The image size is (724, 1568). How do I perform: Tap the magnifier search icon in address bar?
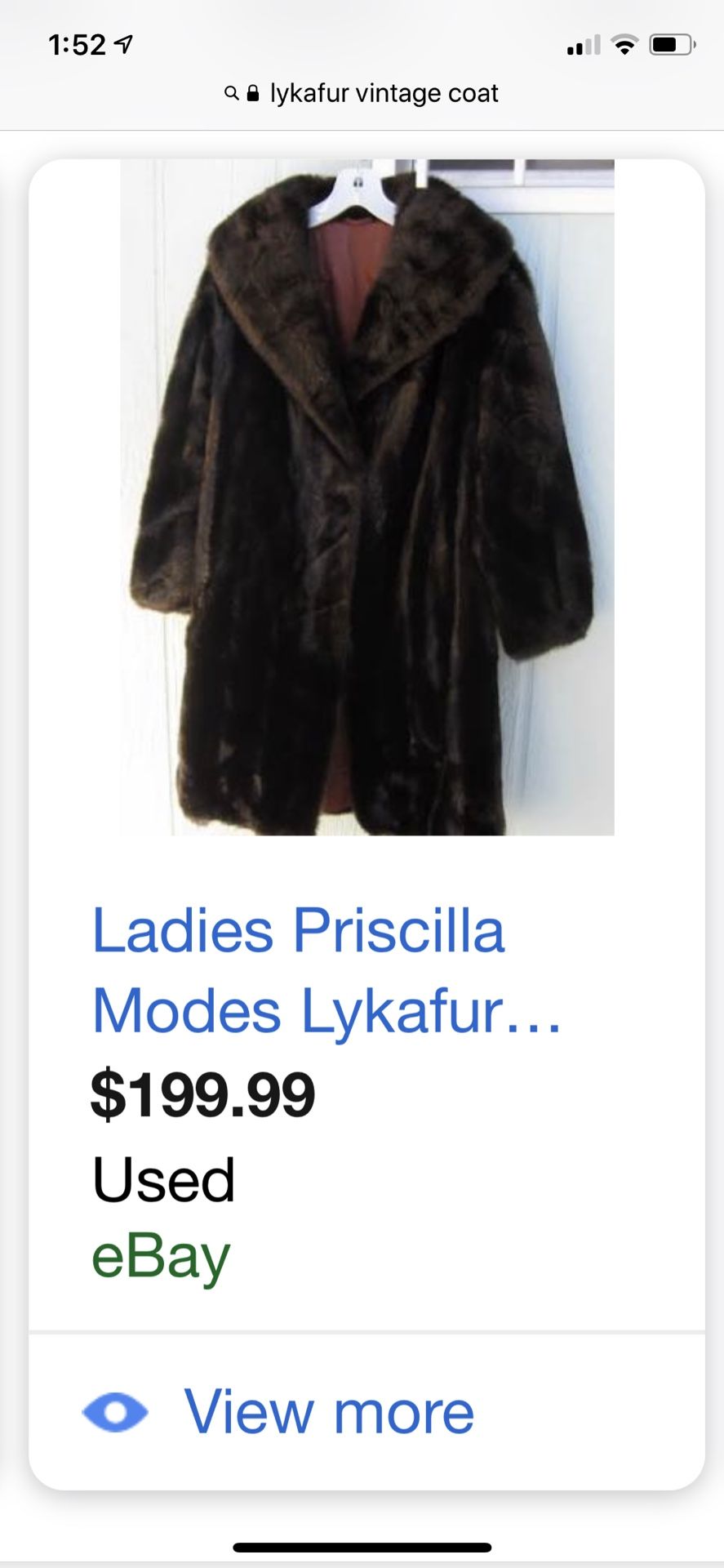tap(231, 94)
